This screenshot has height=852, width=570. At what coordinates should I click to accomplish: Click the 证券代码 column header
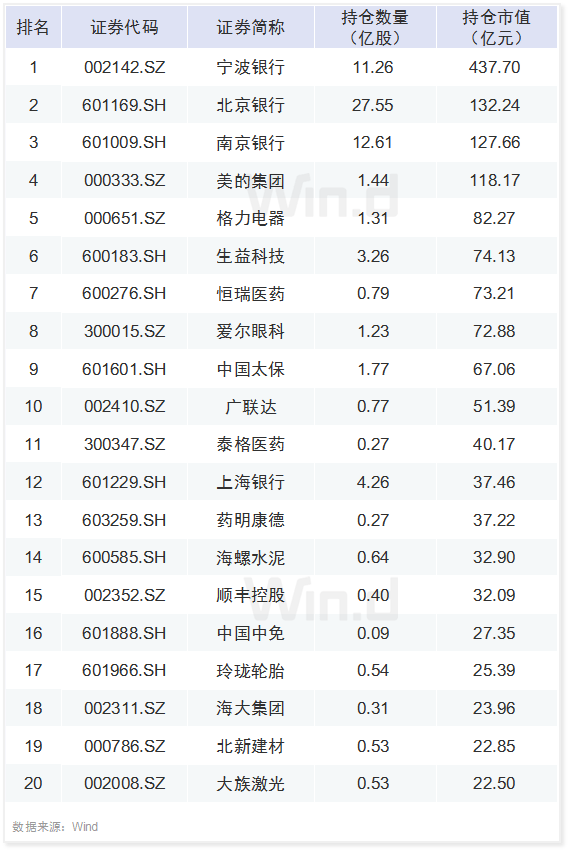[124, 27]
